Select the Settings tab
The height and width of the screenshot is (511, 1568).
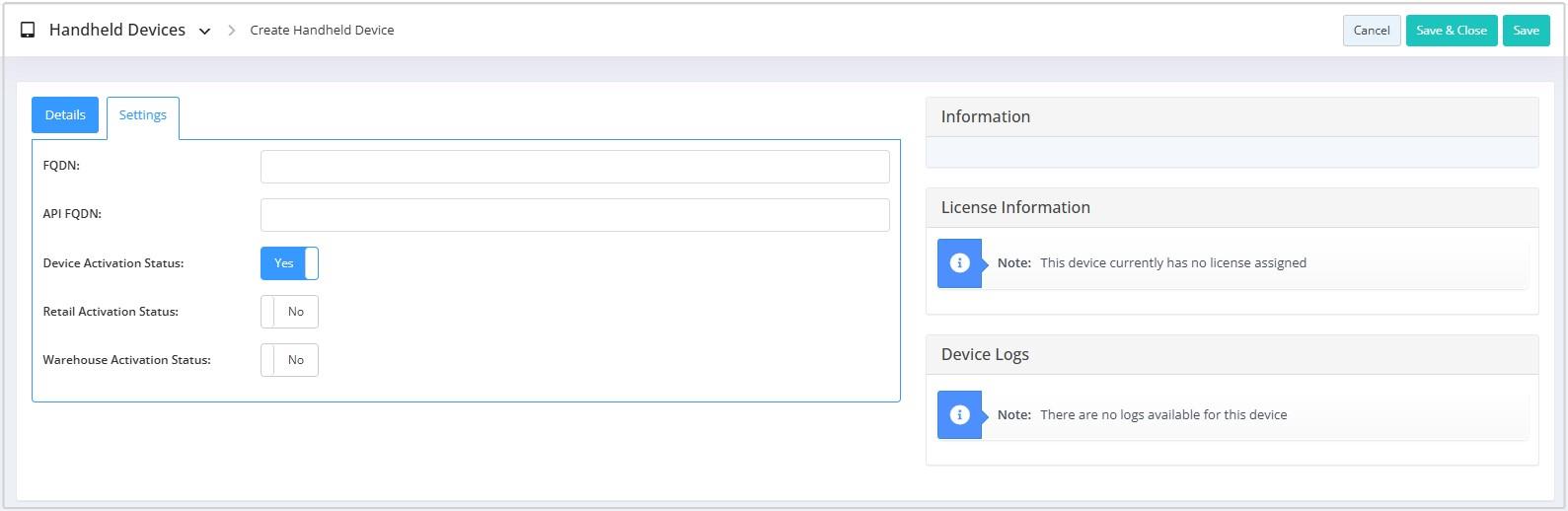(143, 116)
